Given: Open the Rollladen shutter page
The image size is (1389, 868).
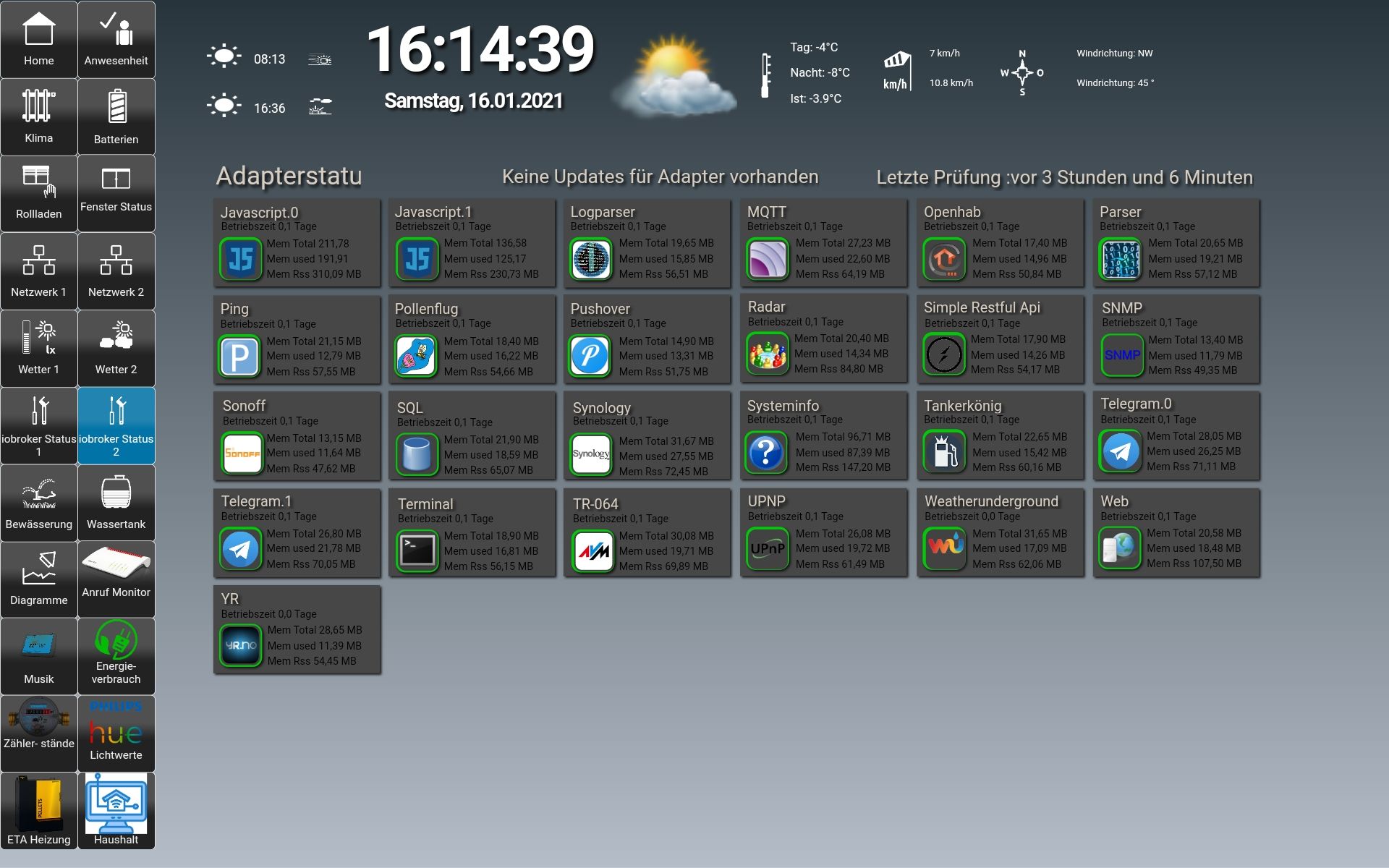Looking at the screenshot, I should (x=38, y=193).
